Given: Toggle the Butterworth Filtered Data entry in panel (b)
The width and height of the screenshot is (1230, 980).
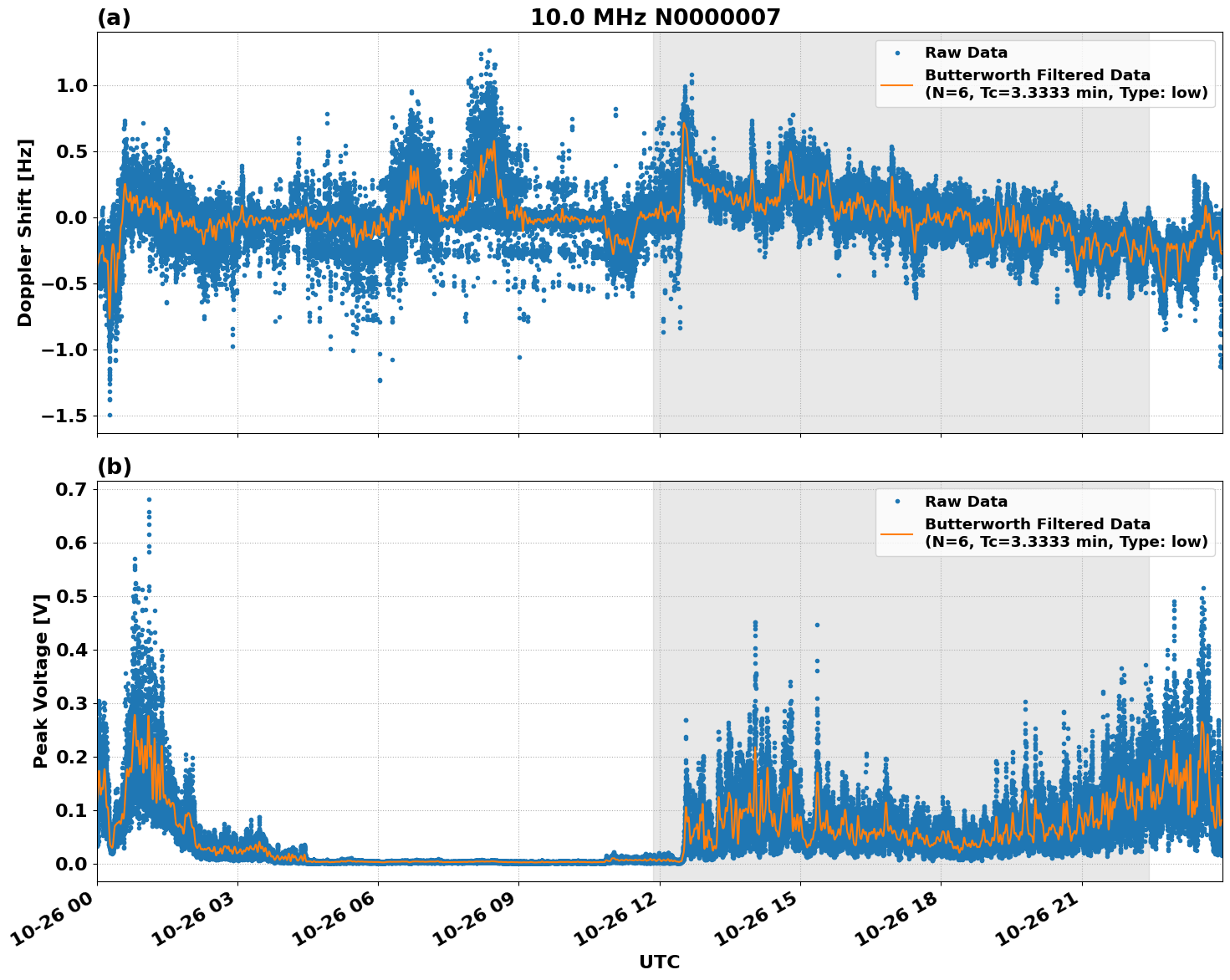Looking at the screenshot, I should pos(1037,523).
